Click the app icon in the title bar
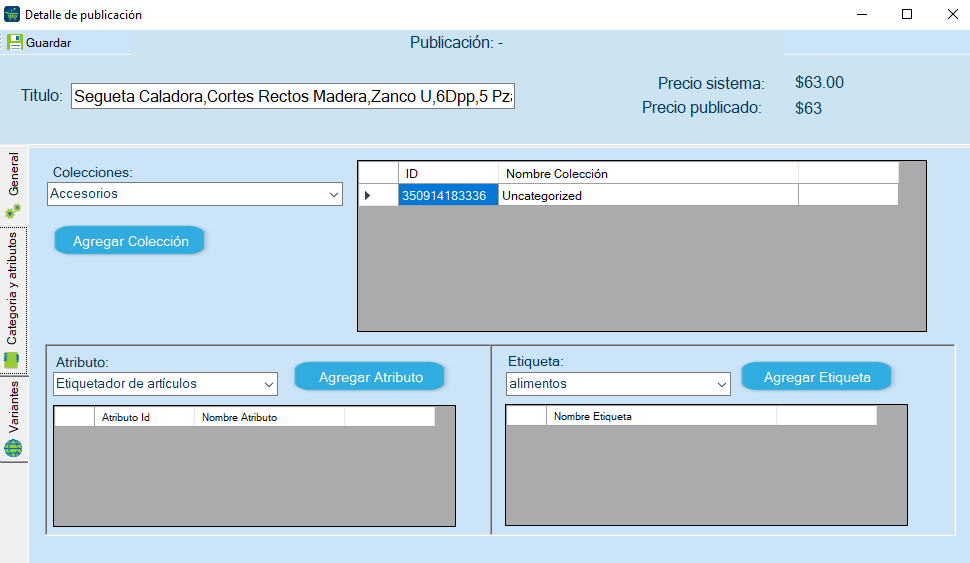This screenshot has height=563, width=970. point(12,14)
